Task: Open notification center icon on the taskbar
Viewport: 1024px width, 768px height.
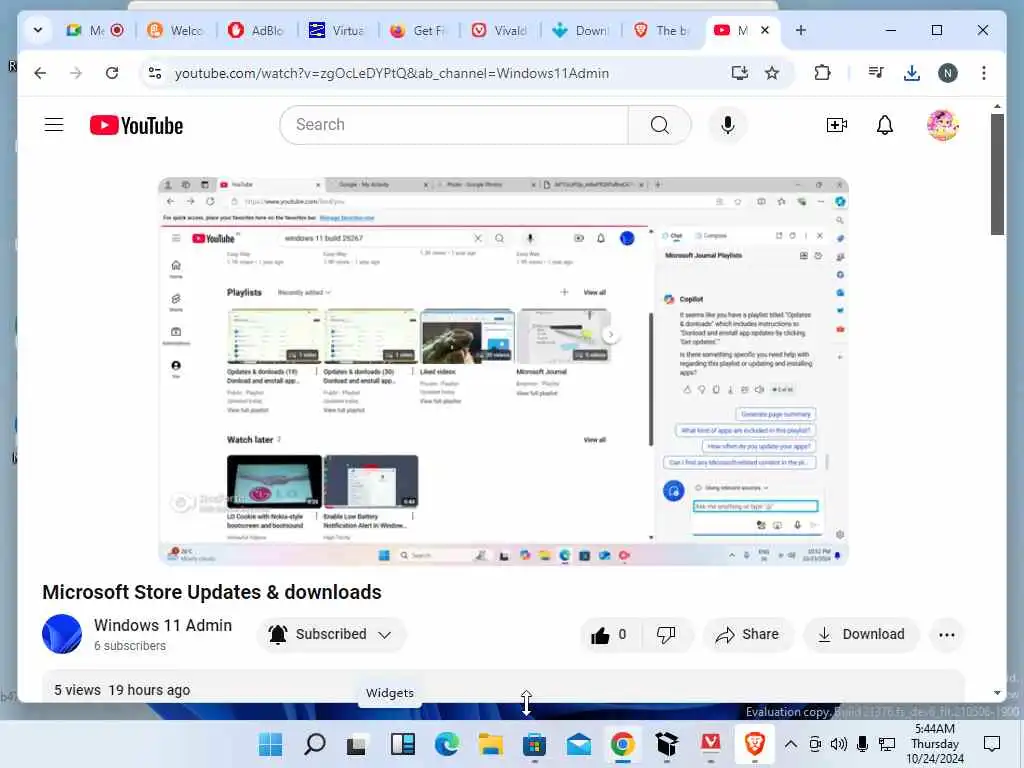Action: 992,744
